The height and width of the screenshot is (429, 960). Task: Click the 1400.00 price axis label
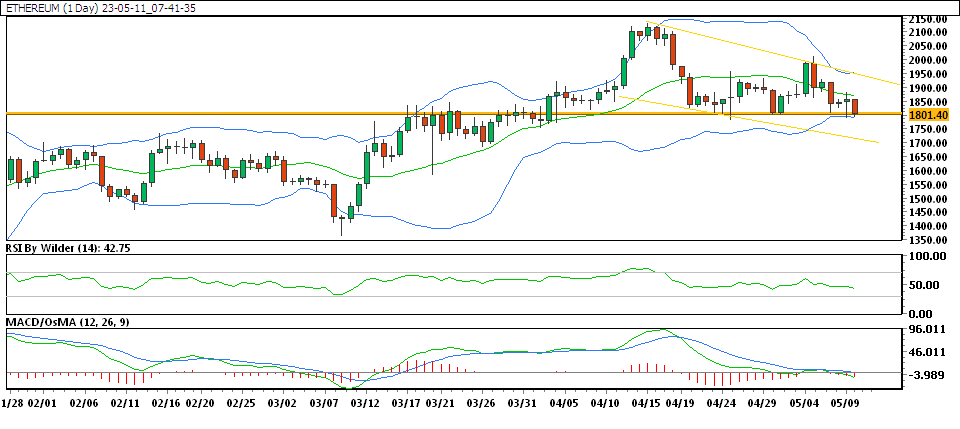click(x=929, y=226)
